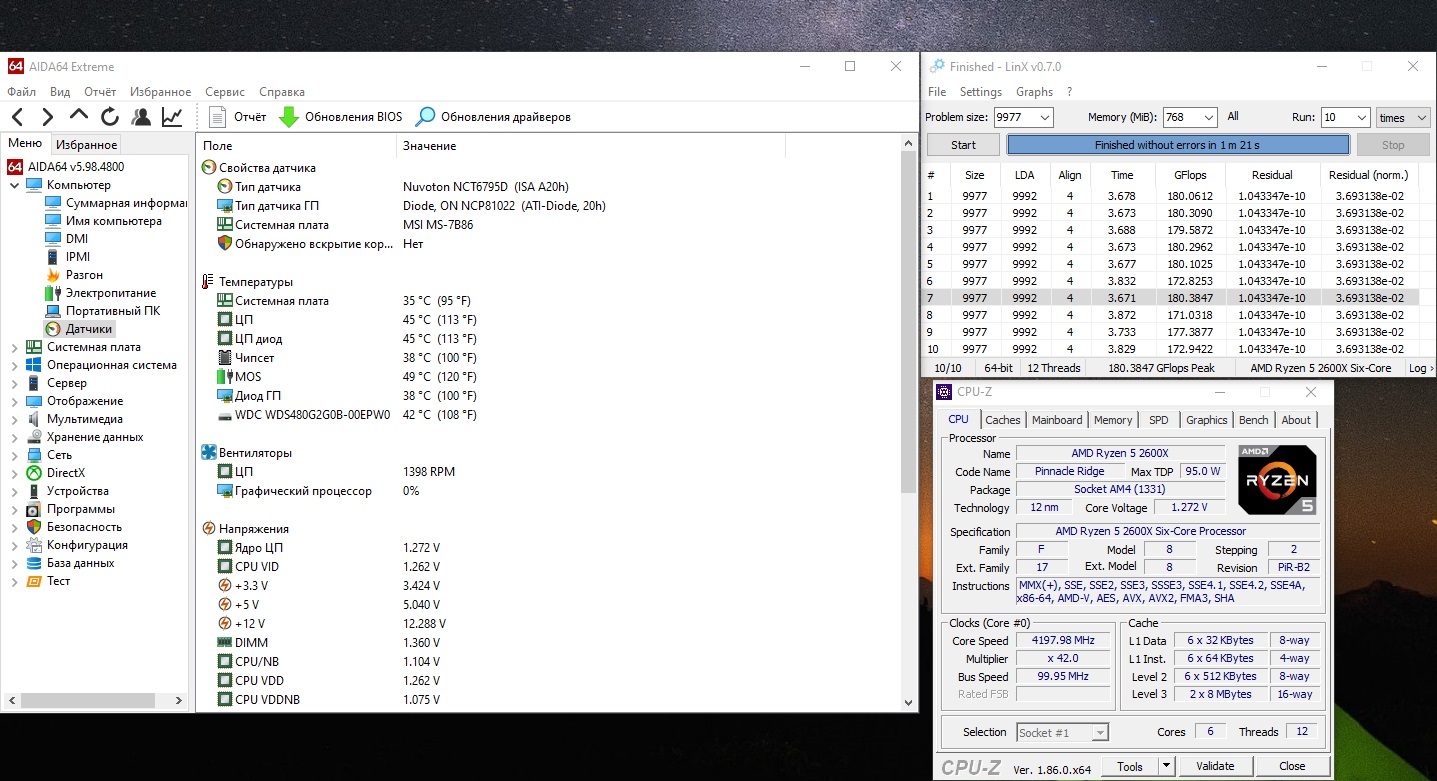Switch to the About tab in CPU-Z

(x=1296, y=420)
